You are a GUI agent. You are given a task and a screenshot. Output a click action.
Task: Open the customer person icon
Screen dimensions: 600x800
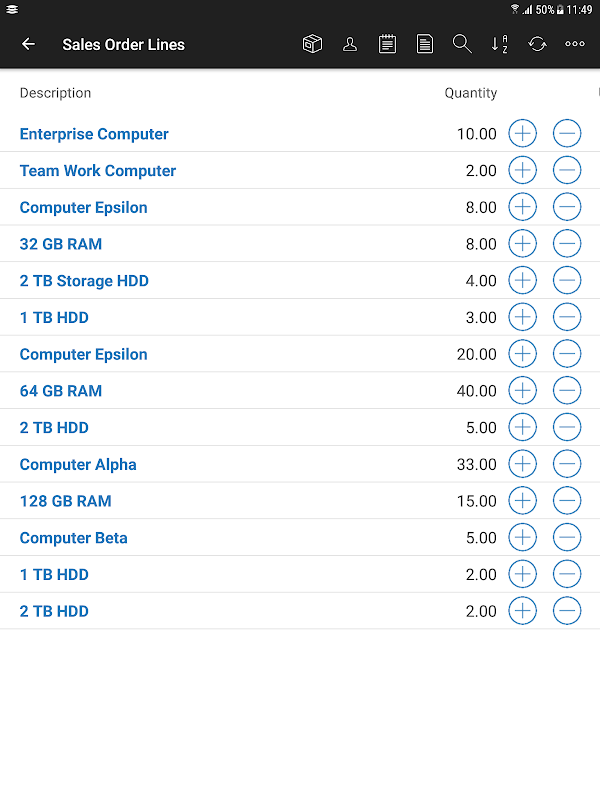pyautogui.click(x=350, y=44)
